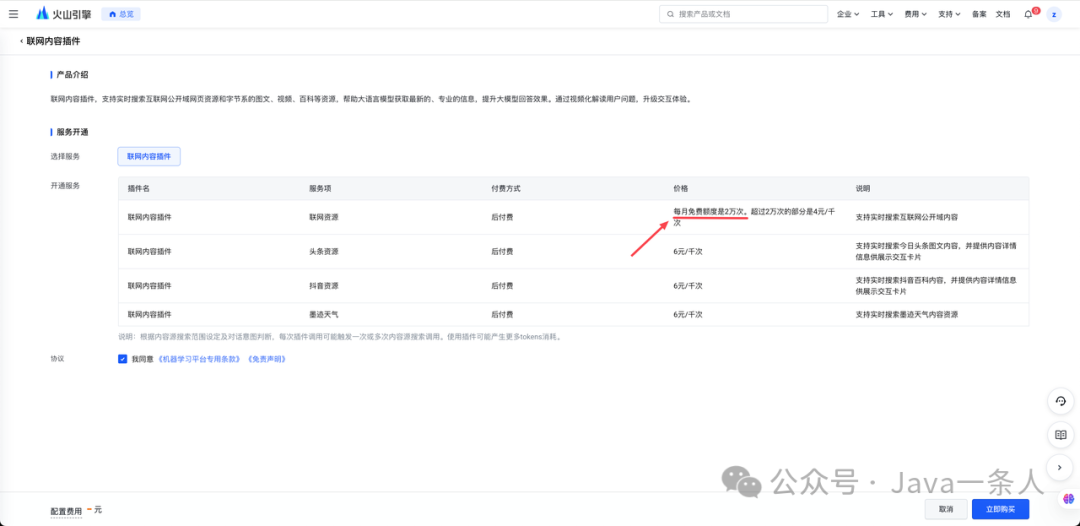Viewport: 1080px width, 526px height.
Task: Open the notification bell
Action: [x=1028, y=14]
